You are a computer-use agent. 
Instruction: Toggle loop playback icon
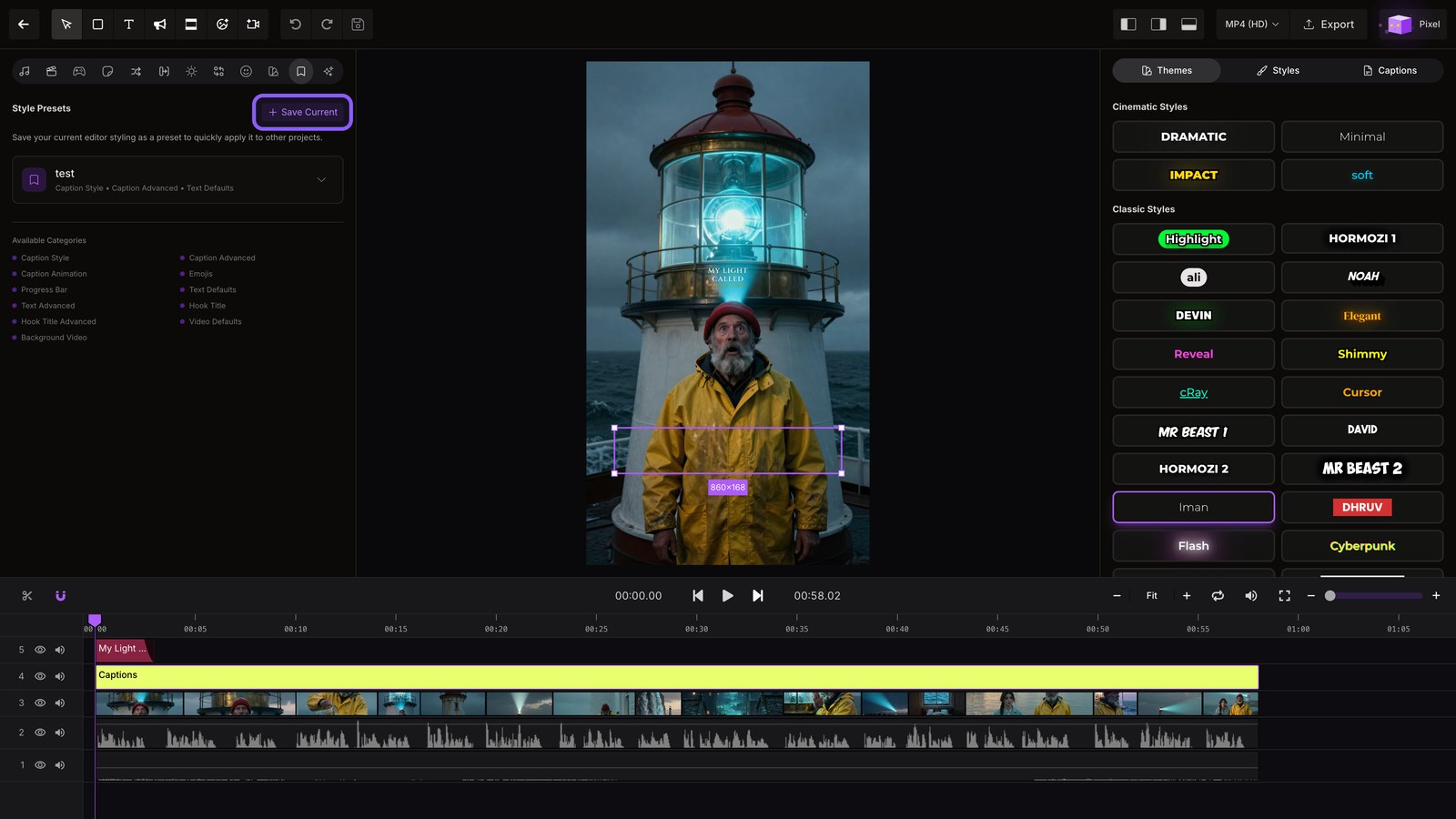1218,596
